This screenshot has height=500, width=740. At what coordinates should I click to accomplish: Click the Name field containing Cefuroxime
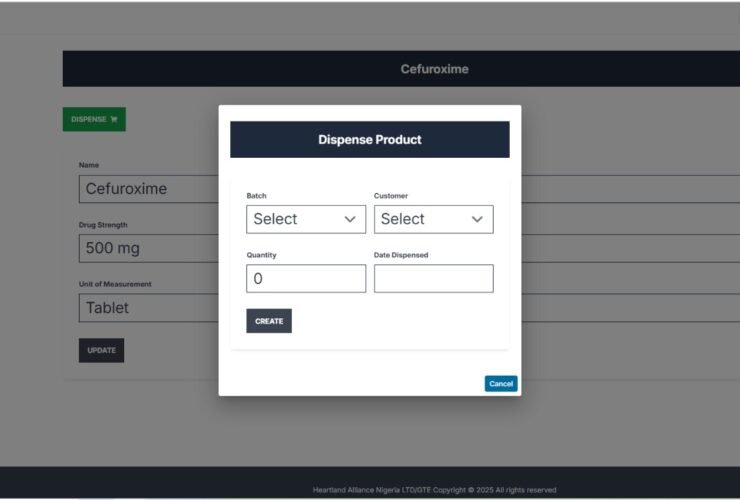pos(148,189)
